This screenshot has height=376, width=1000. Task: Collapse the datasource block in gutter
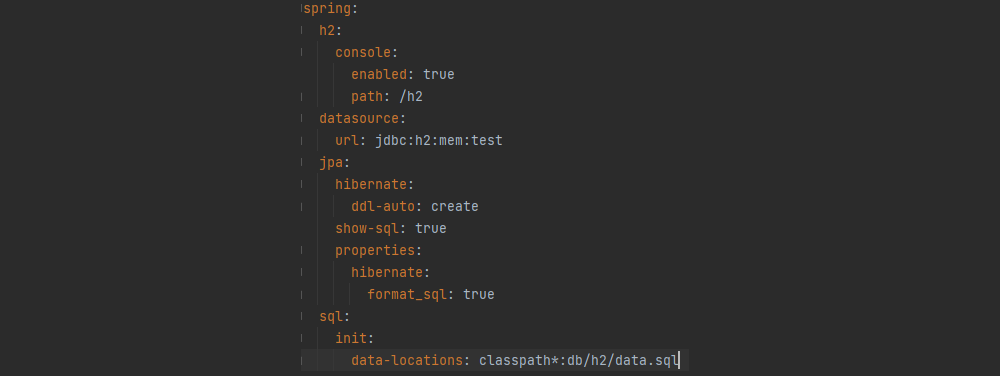point(302,119)
